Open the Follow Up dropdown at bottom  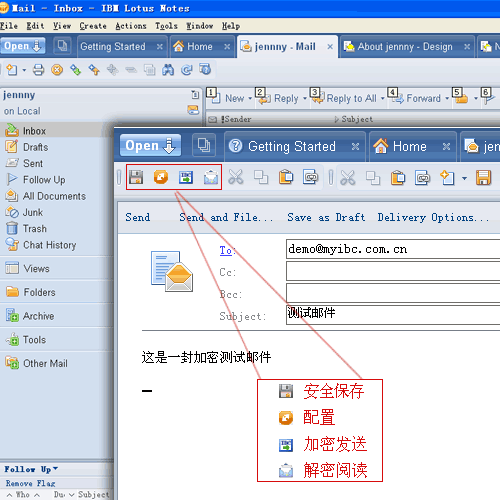(31, 469)
